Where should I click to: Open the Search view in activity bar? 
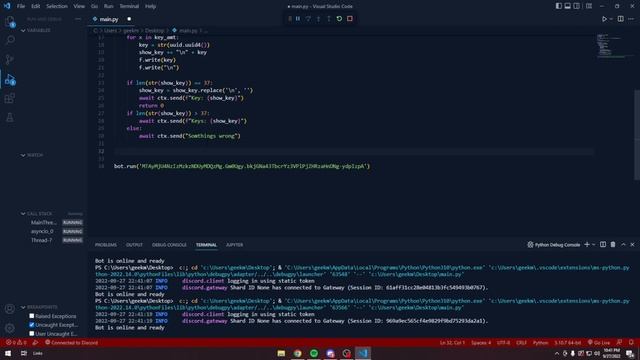[10, 40]
